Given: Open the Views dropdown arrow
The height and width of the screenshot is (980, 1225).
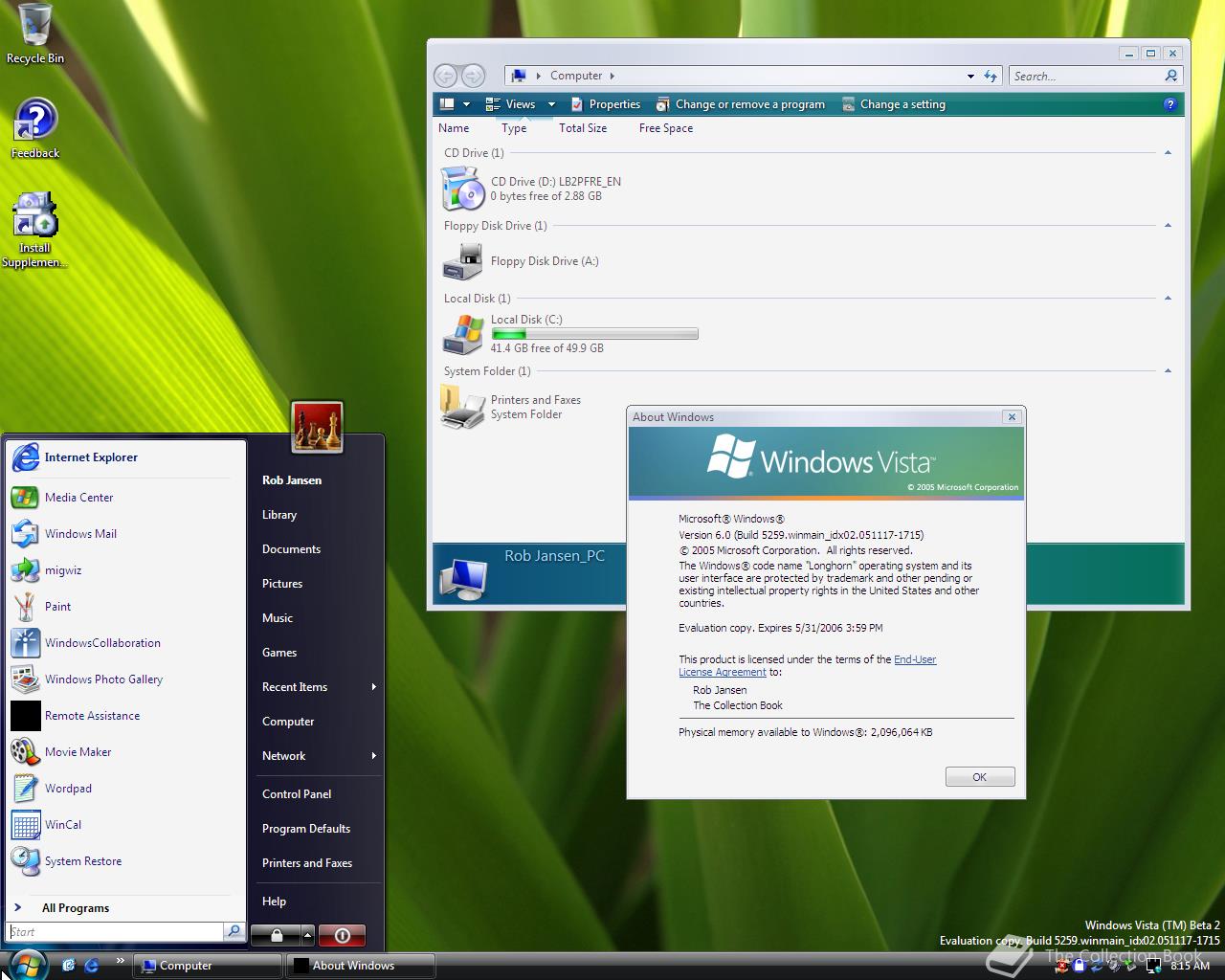Looking at the screenshot, I should [x=551, y=104].
